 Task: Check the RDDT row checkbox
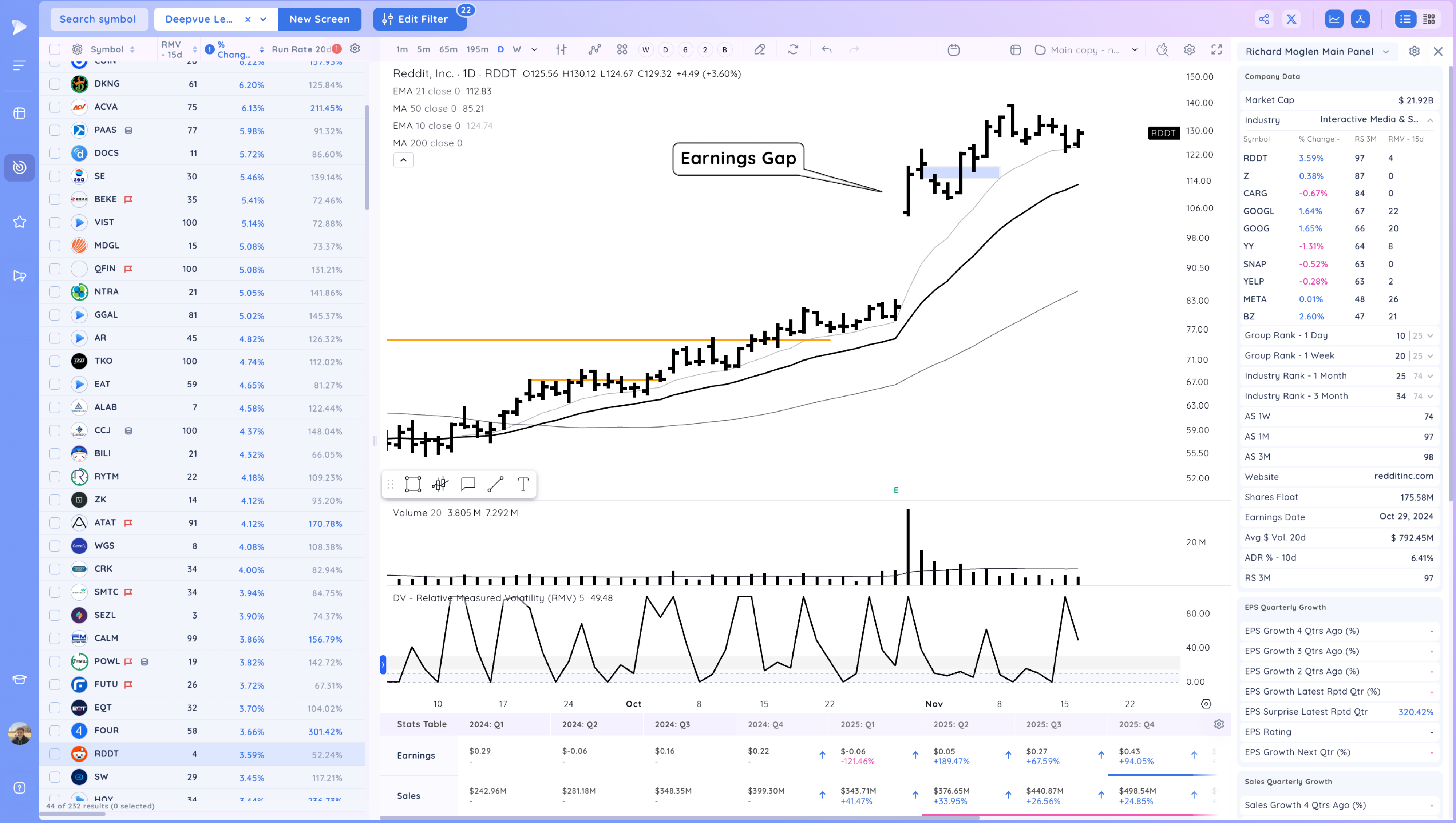pos(54,754)
